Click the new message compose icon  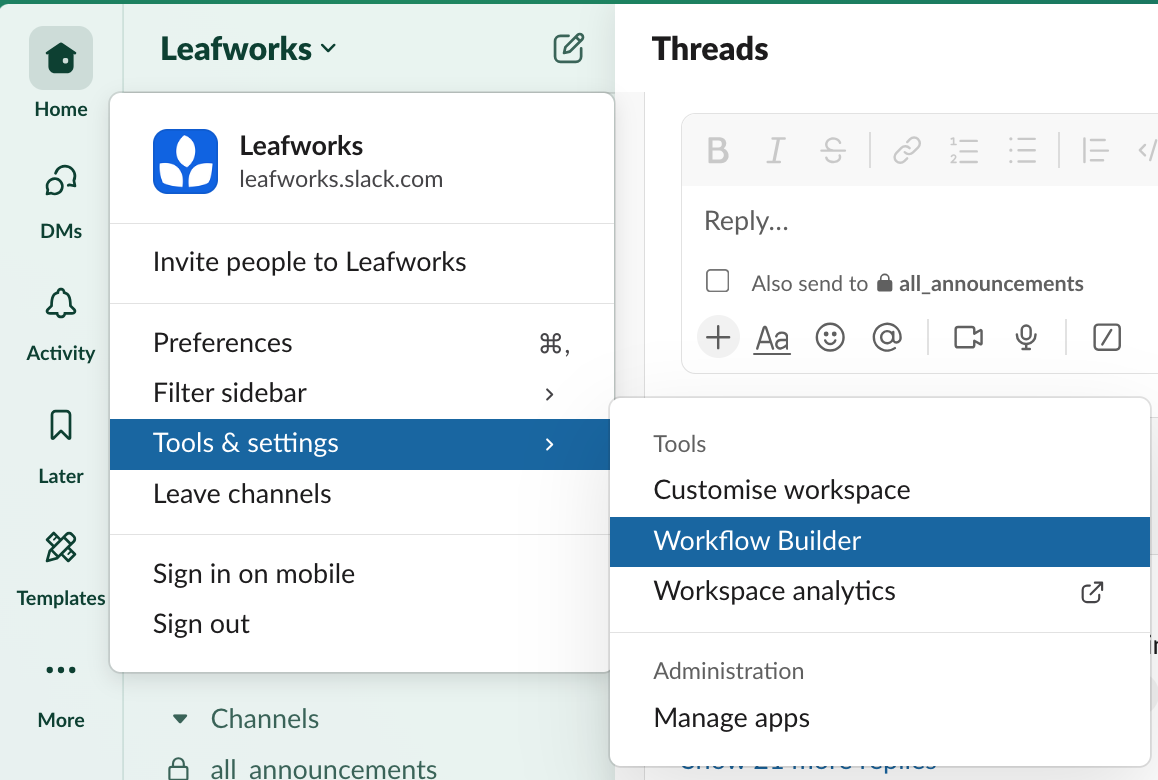pyautogui.click(x=569, y=48)
